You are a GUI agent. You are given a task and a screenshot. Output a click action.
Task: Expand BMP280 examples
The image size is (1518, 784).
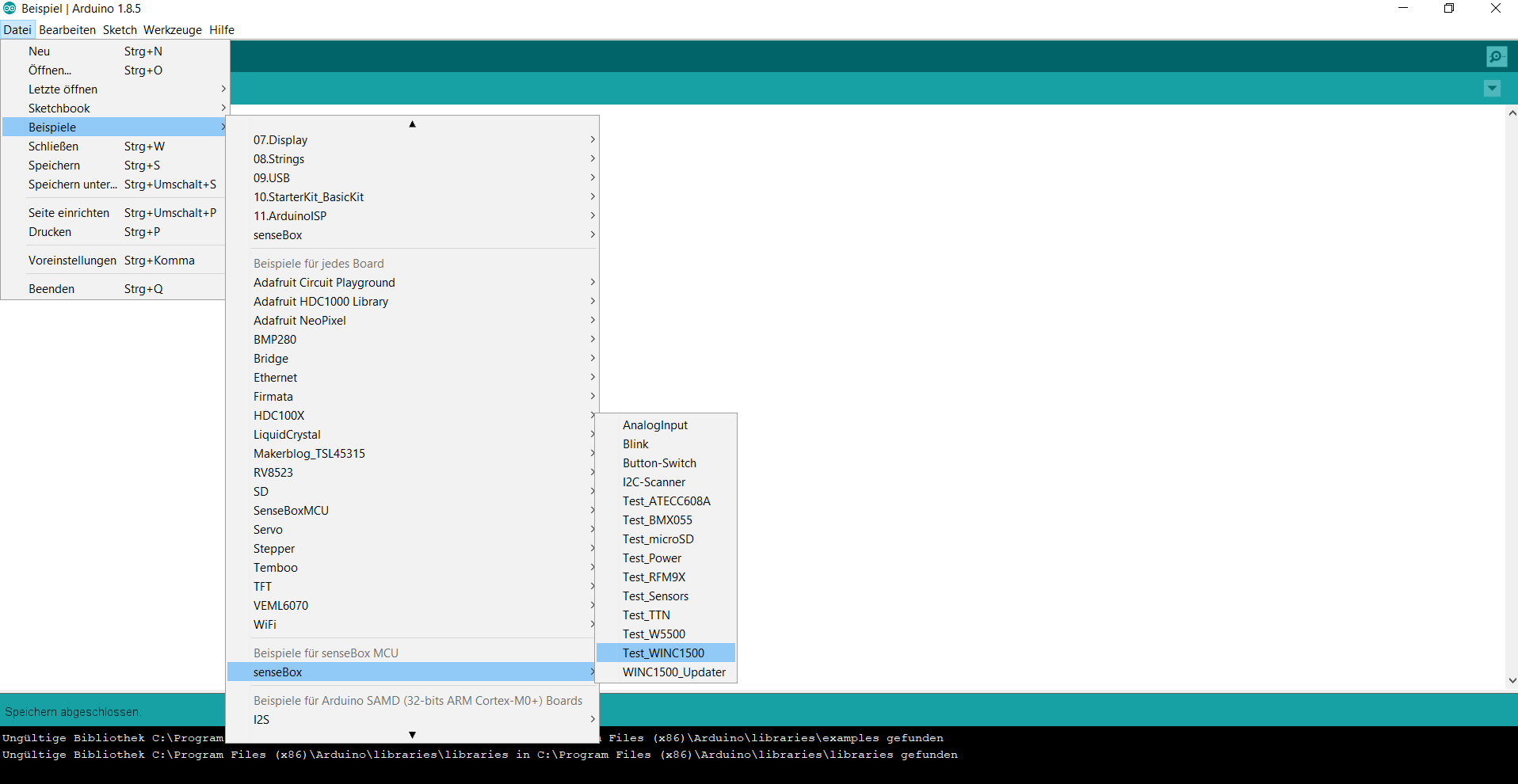point(413,340)
